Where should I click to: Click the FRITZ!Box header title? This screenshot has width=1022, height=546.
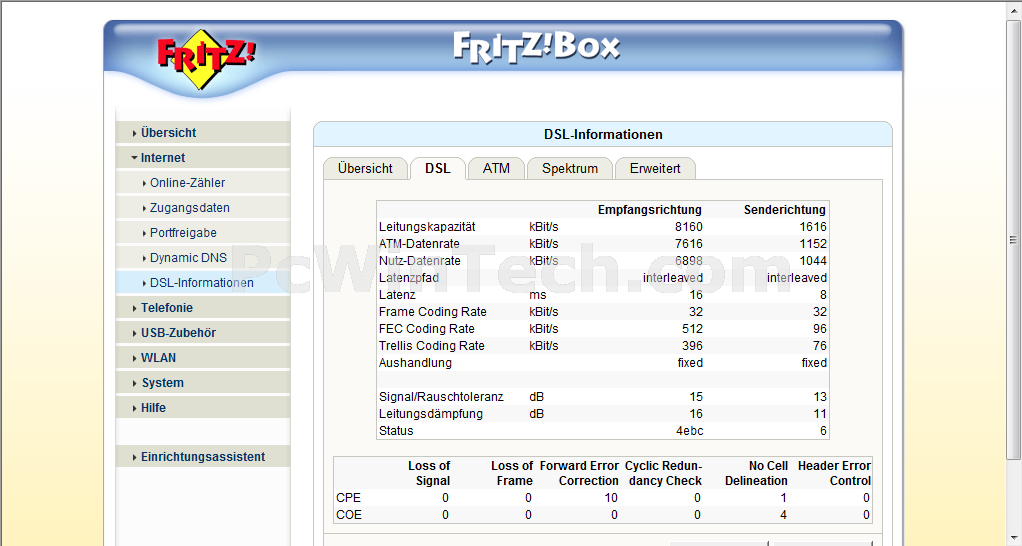click(x=536, y=48)
